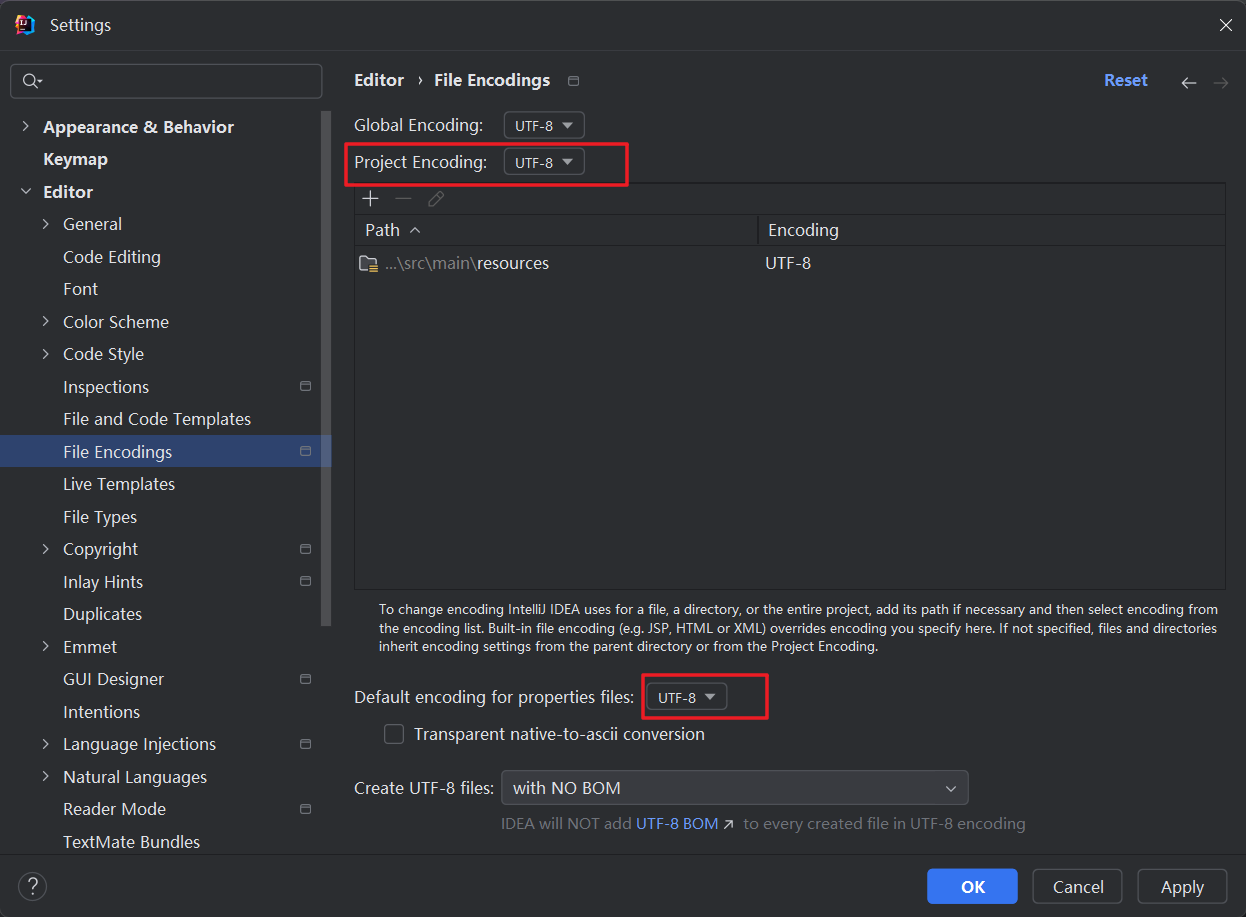
Task: Click the Reset link
Action: click(1125, 81)
